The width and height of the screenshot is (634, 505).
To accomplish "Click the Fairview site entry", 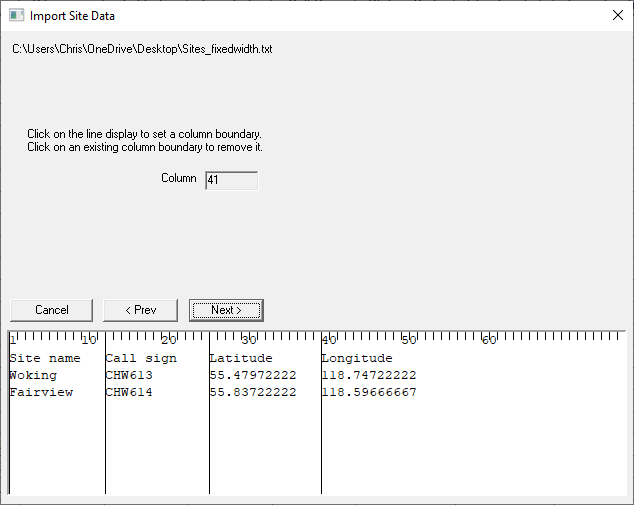I will 41,392.
